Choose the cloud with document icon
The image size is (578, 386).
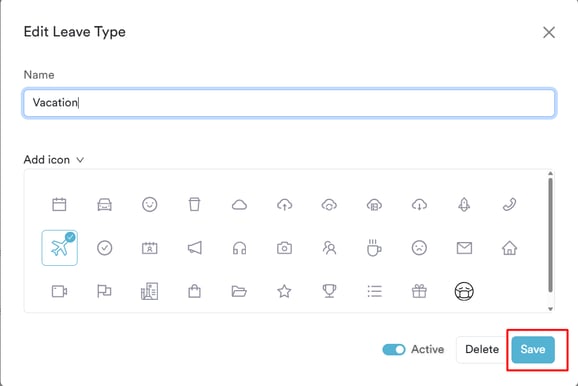tap(375, 204)
